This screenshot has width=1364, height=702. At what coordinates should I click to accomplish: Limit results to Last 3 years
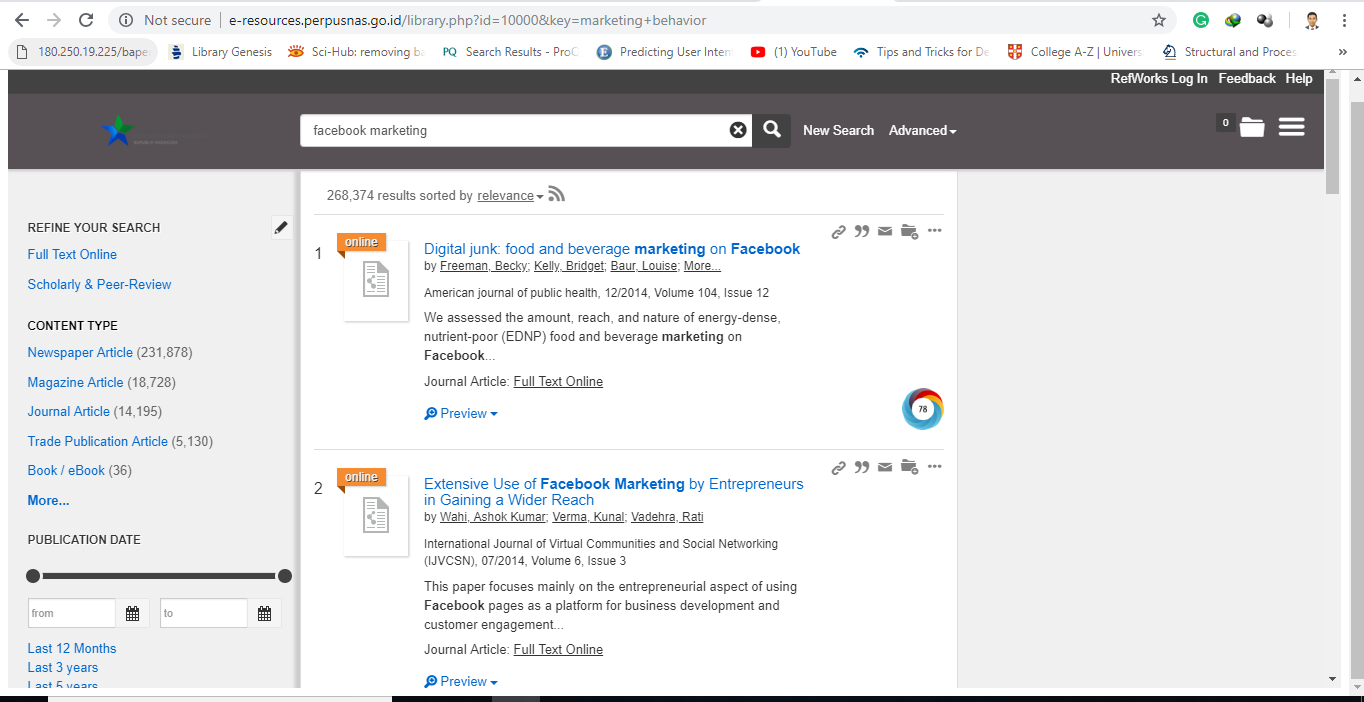coord(63,667)
